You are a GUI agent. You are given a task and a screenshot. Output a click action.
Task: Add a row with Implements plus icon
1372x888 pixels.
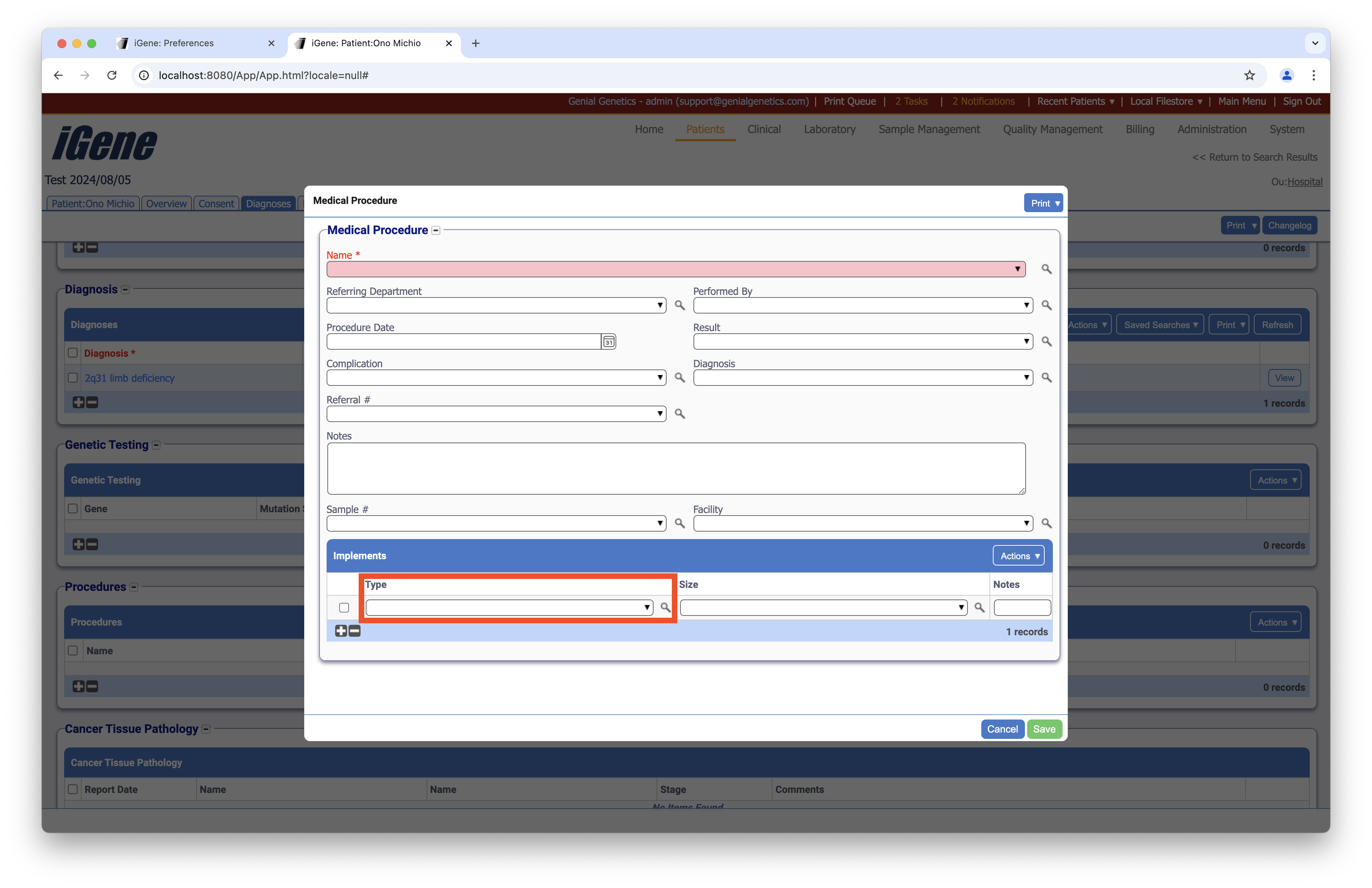coord(341,631)
